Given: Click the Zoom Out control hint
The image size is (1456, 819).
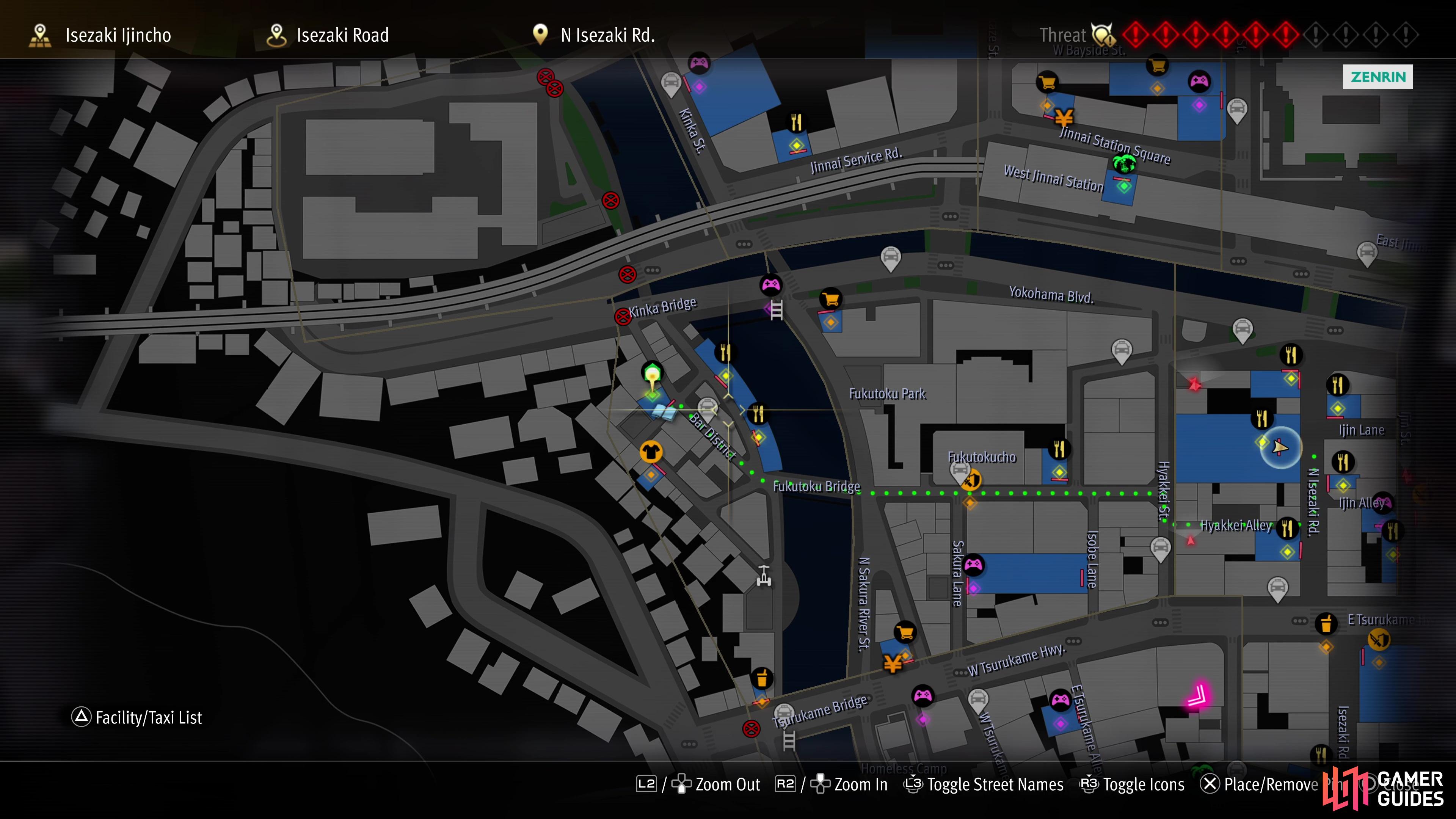Looking at the screenshot, I should (x=698, y=784).
